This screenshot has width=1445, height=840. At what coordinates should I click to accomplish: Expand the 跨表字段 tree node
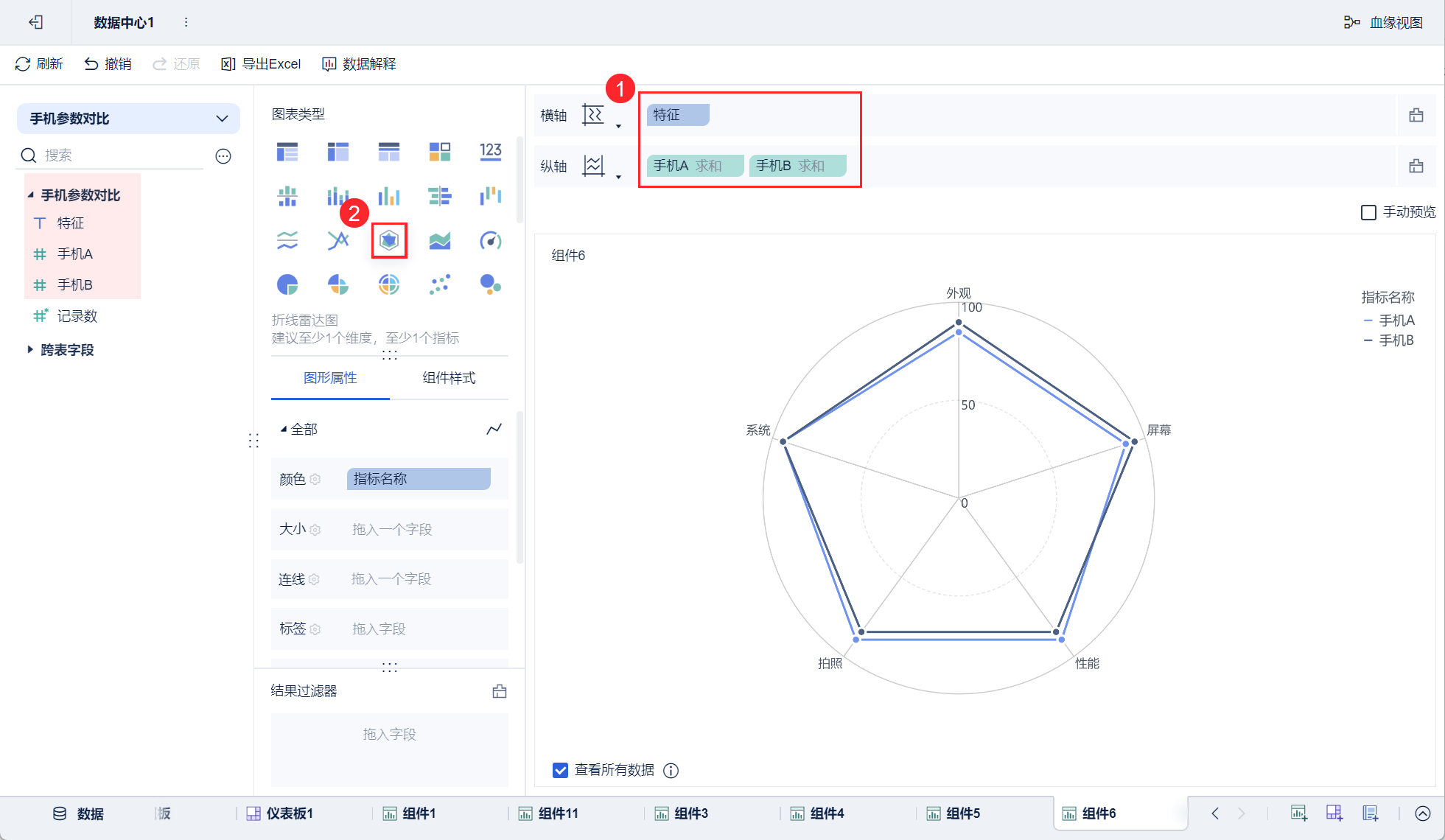(30, 350)
